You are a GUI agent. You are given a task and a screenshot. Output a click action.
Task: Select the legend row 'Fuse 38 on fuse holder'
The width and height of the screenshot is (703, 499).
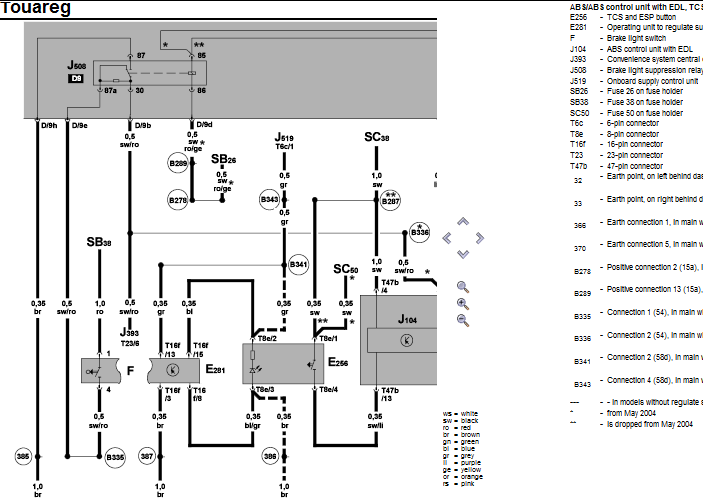click(x=626, y=102)
